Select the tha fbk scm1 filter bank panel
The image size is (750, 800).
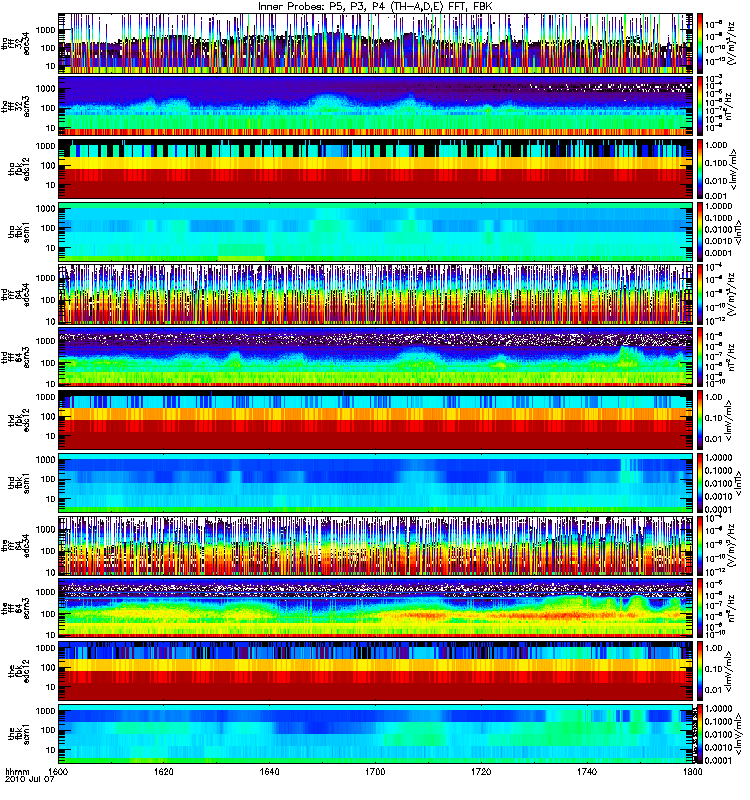tap(376, 232)
